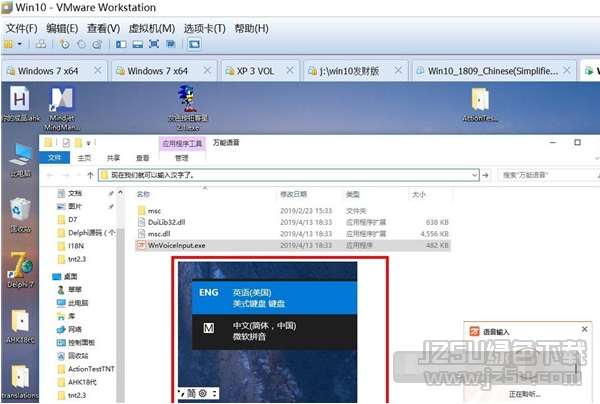The image size is (600, 404).
Task: Click the revert to snapshot icon
Action: coord(81,44)
